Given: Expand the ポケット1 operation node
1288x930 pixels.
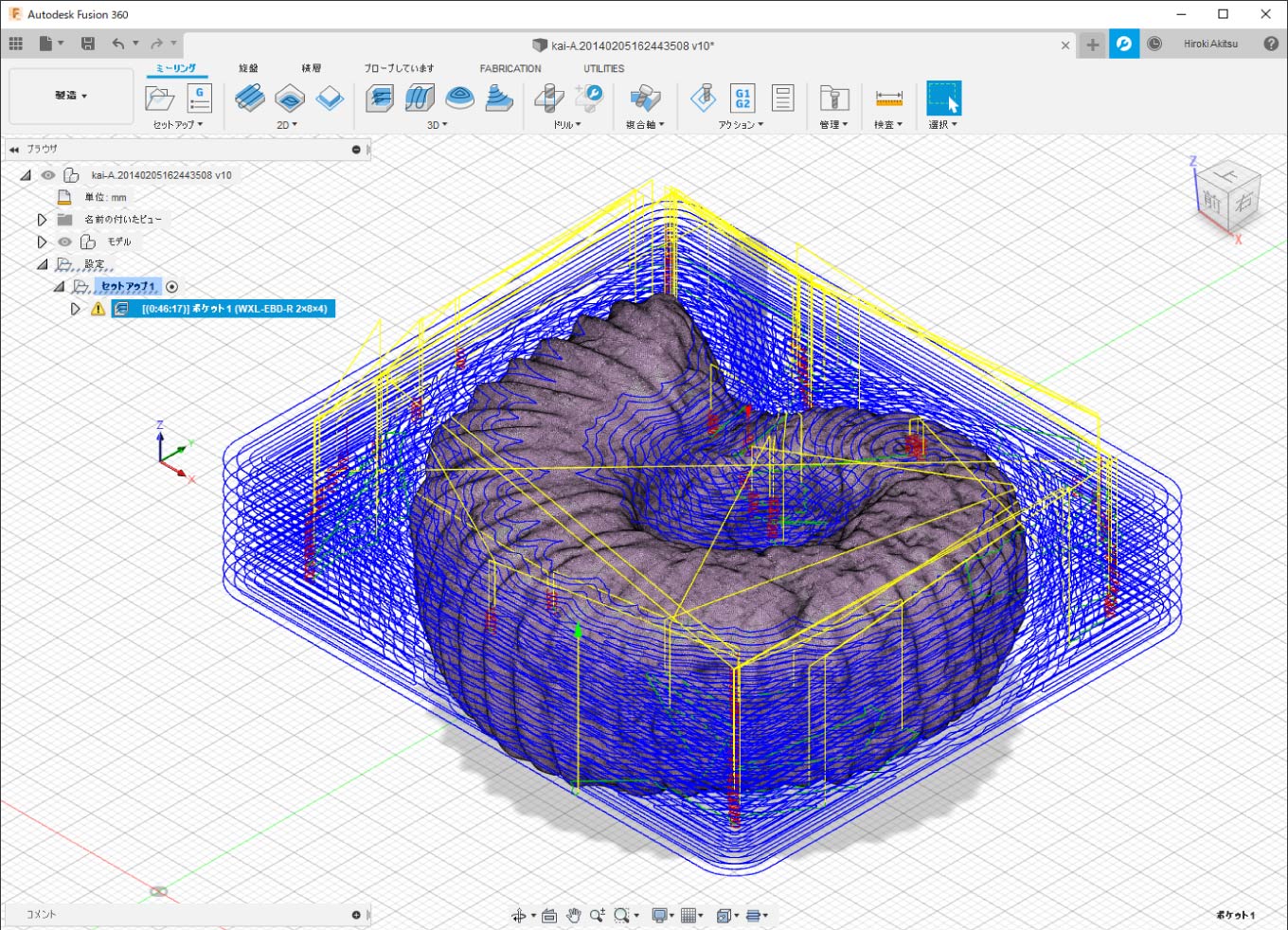Looking at the screenshot, I should coord(76,309).
